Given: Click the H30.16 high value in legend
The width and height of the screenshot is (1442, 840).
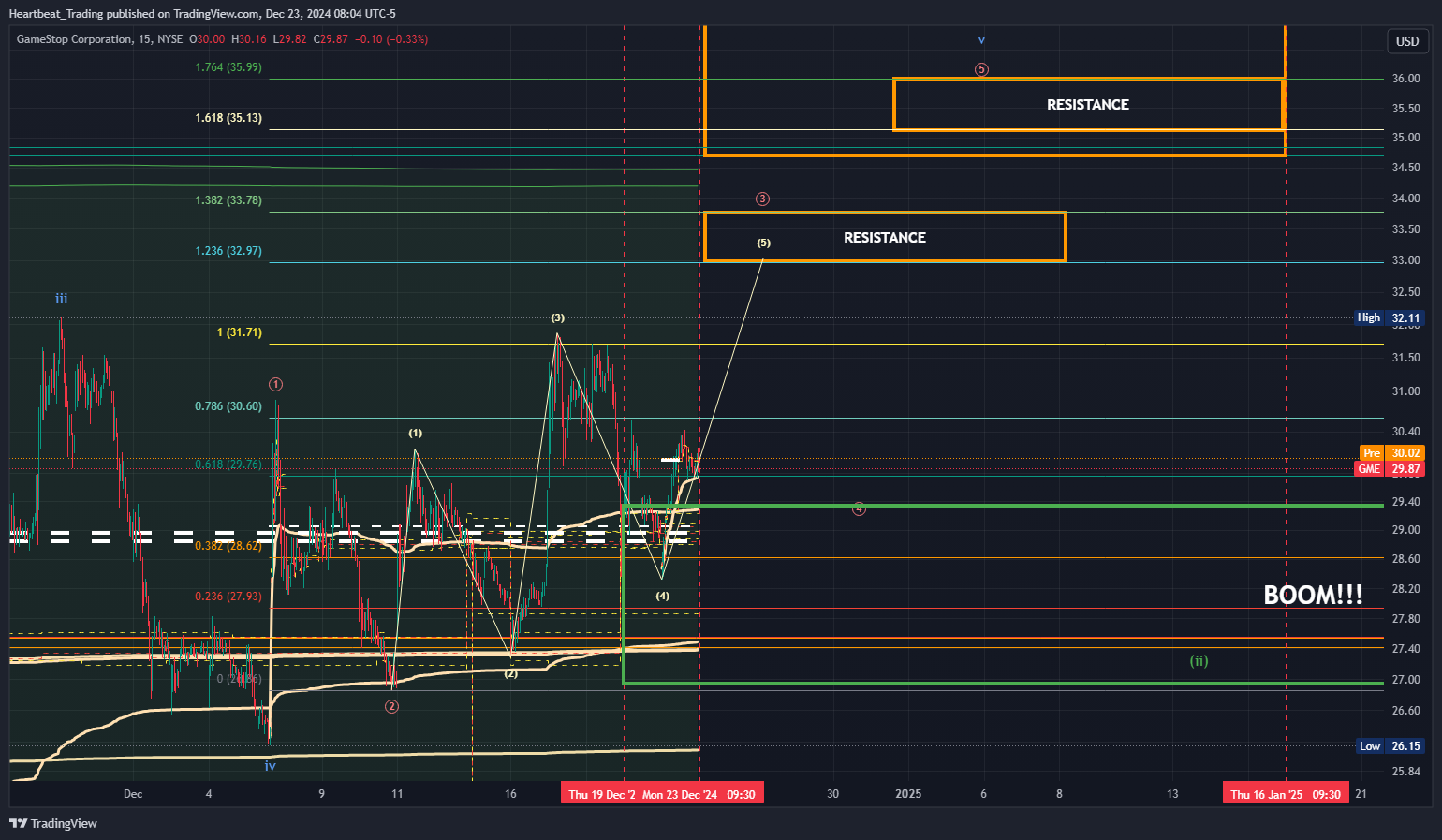Looking at the screenshot, I should tap(249, 39).
